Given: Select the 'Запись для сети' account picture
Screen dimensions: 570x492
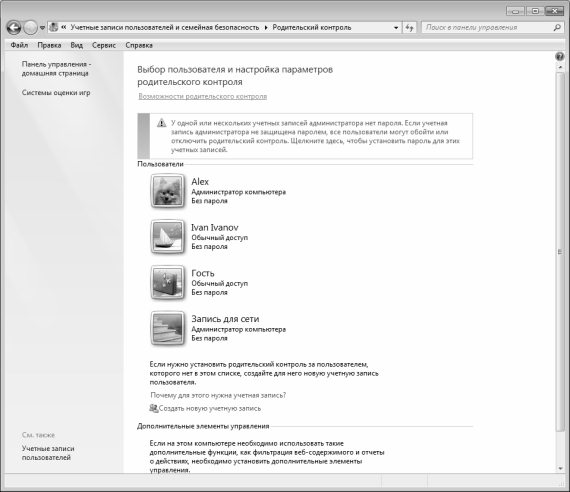Looking at the screenshot, I should (167, 328).
